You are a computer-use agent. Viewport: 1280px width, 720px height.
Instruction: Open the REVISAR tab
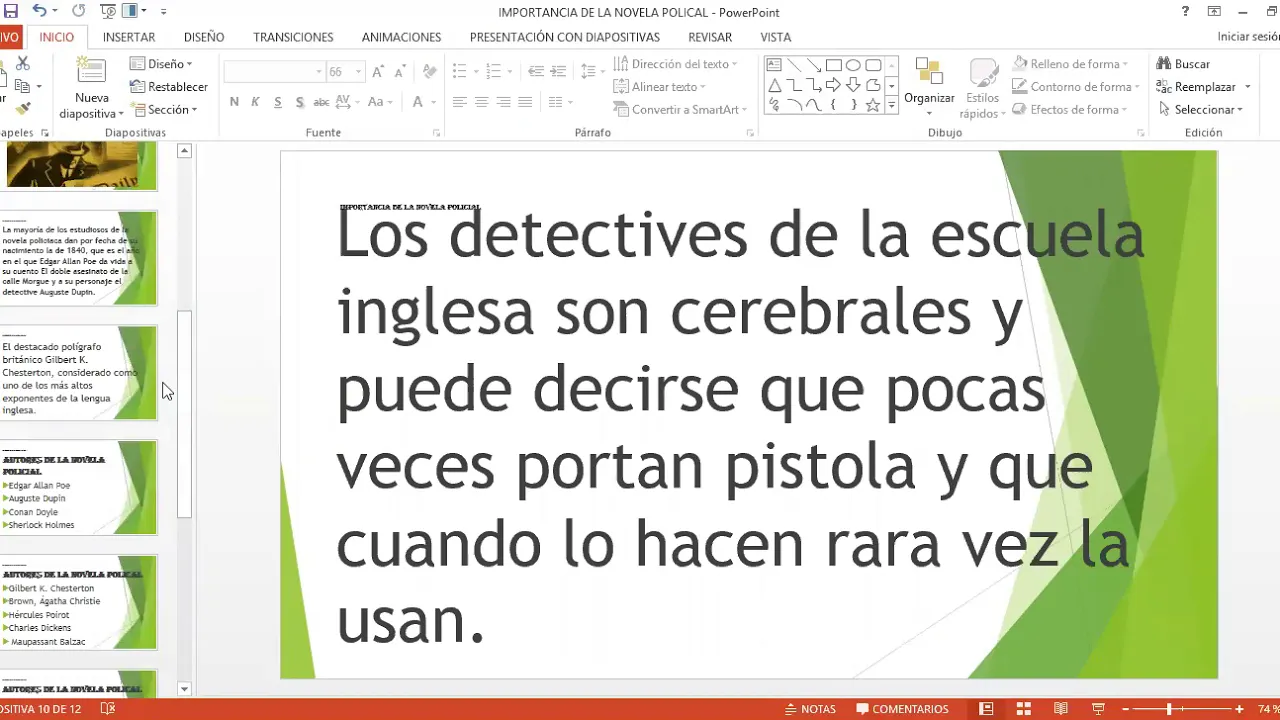[x=710, y=37]
